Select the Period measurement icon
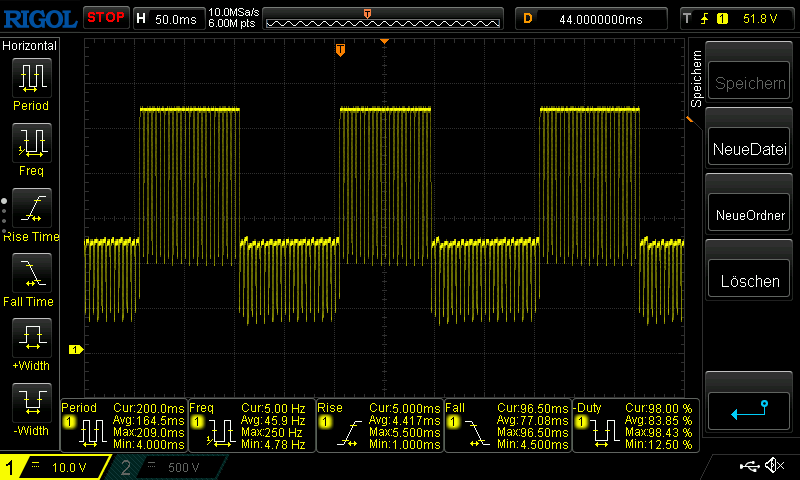 click(32, 78)
